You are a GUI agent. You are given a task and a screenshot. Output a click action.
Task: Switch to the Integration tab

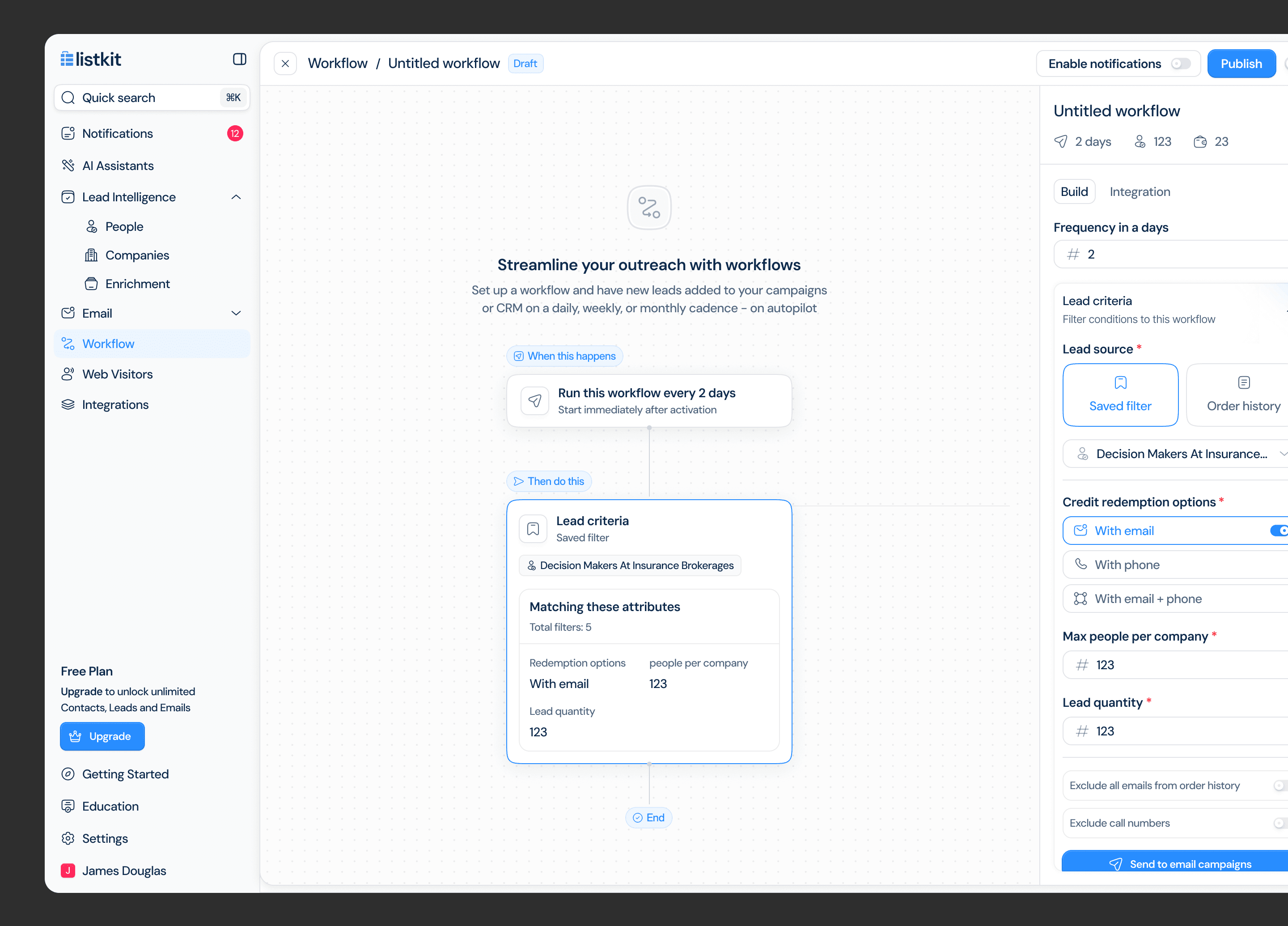(x=1140, y=191)
